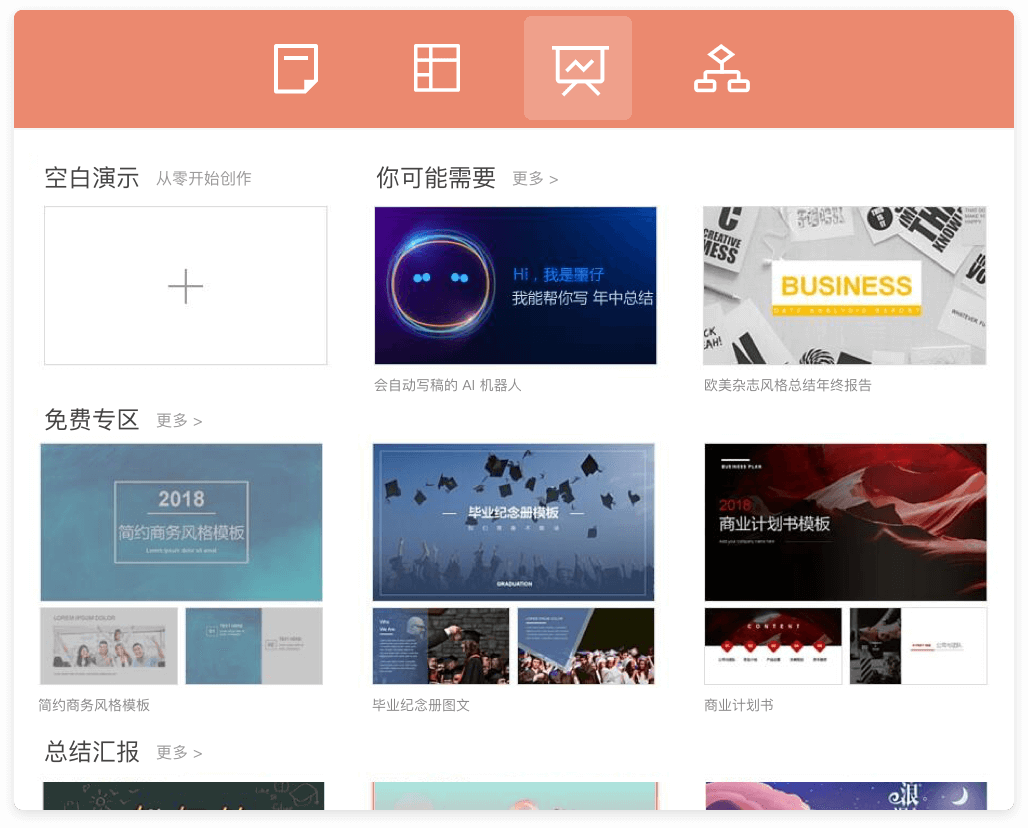Expand more in 总结汇报 section
Viewport: 1028px width, 828px height.
tap(179, 753)
